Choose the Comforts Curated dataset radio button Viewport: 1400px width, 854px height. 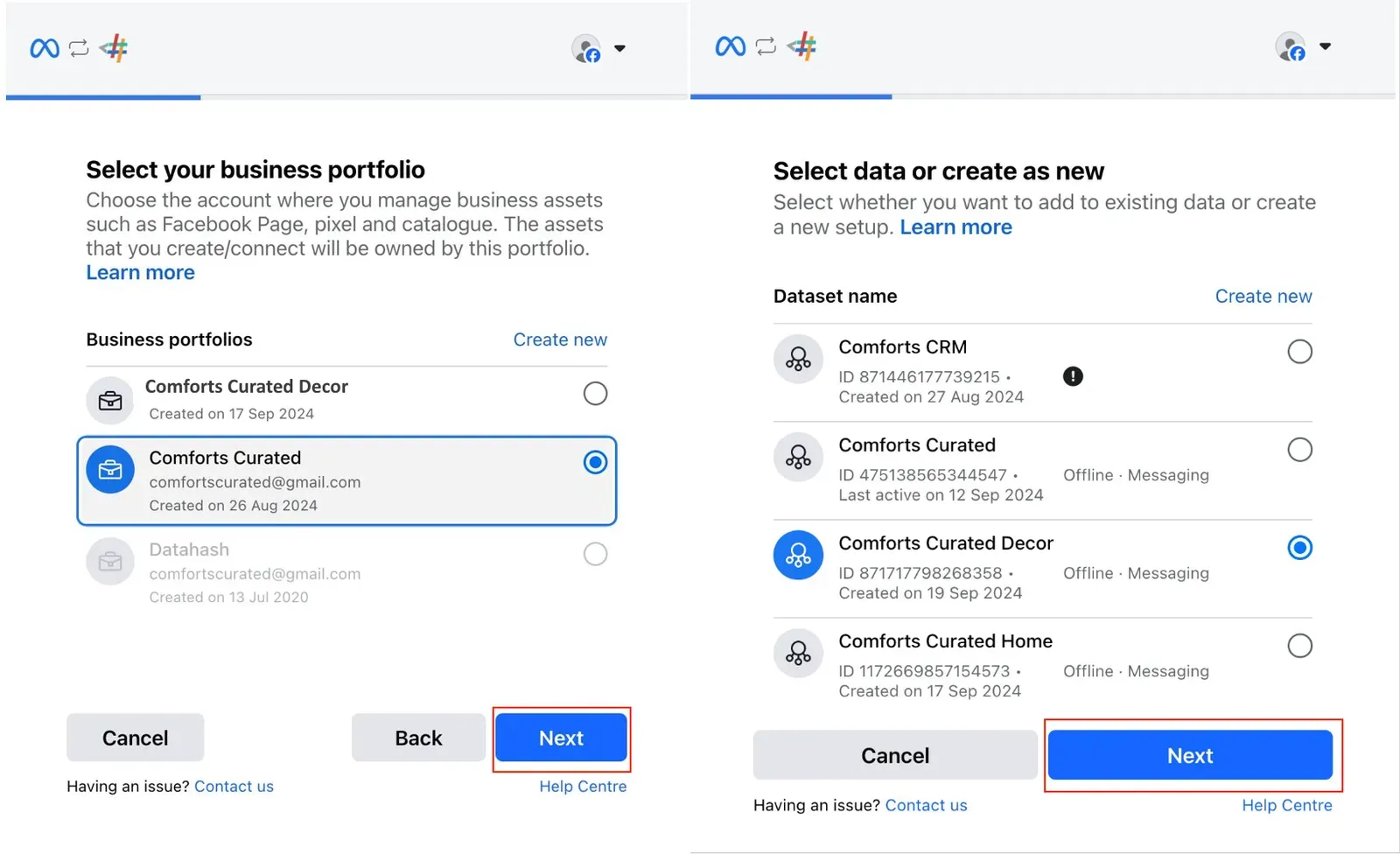(x=1299, y=450)
